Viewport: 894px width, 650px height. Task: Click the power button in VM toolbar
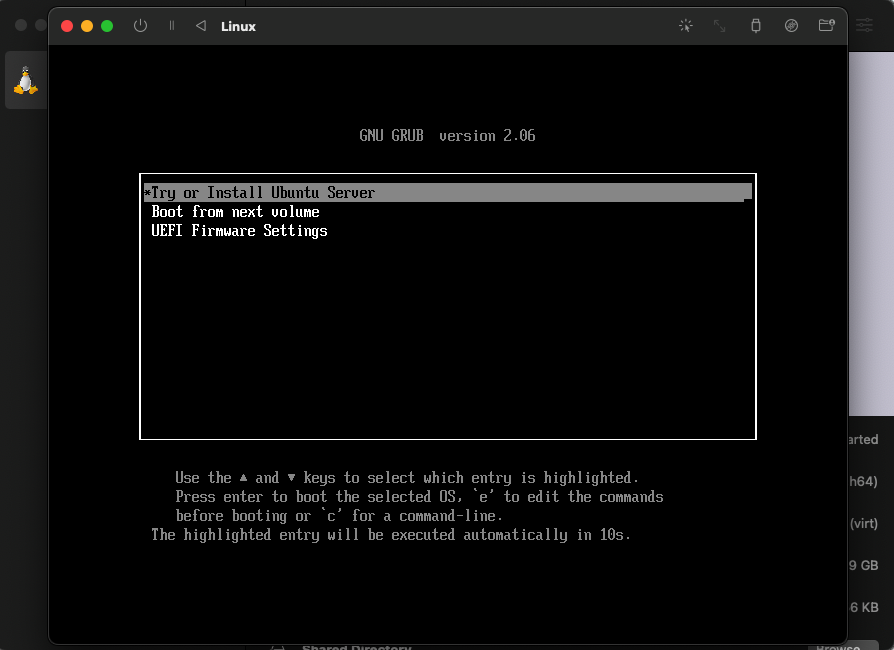coord(140,26)
